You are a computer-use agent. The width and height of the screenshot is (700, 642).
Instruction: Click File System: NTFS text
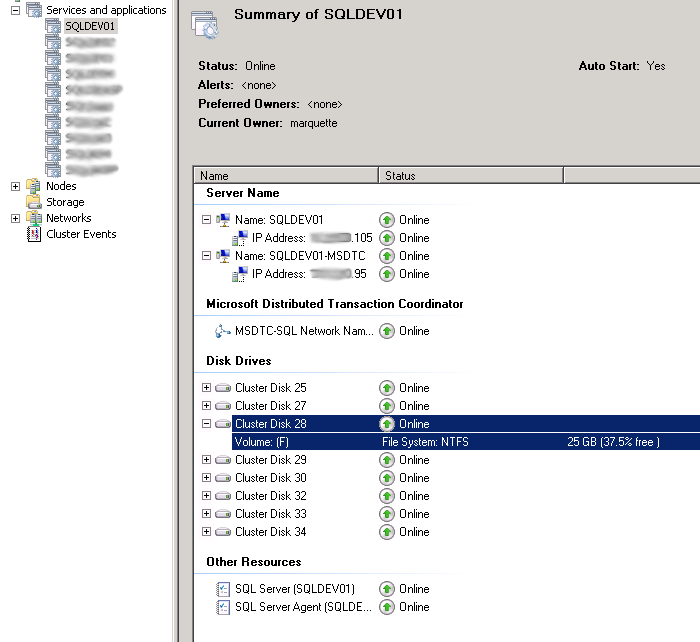point(425,442)
